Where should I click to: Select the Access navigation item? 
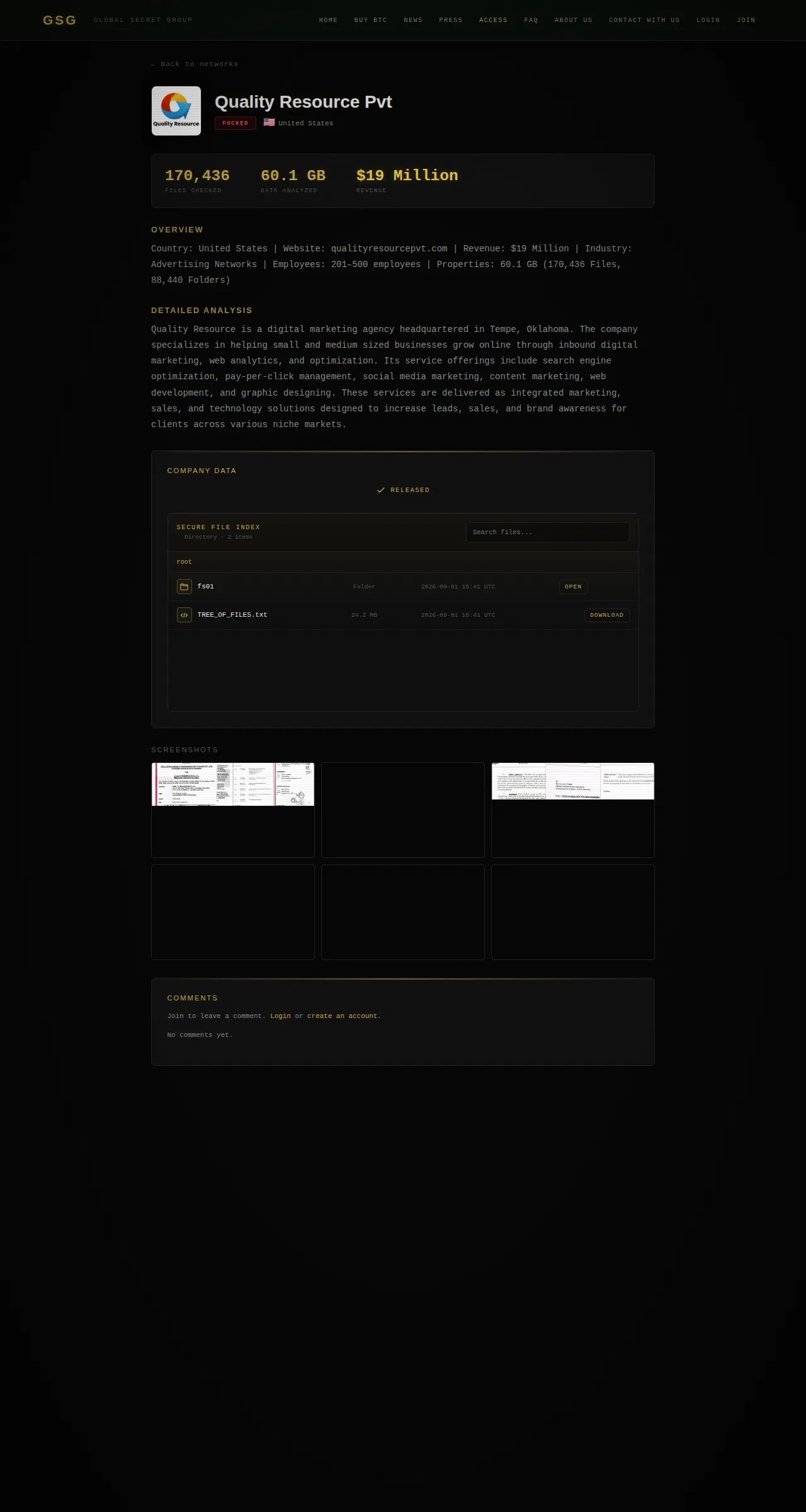(x=493, y=20)
